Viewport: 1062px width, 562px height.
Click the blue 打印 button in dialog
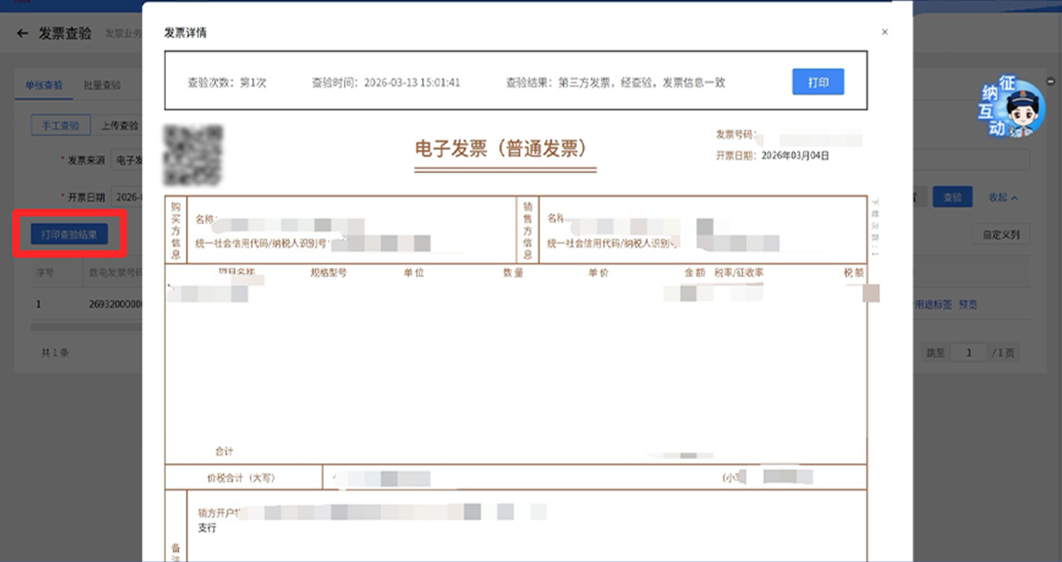pyautogui.click(x=817, y=82)
